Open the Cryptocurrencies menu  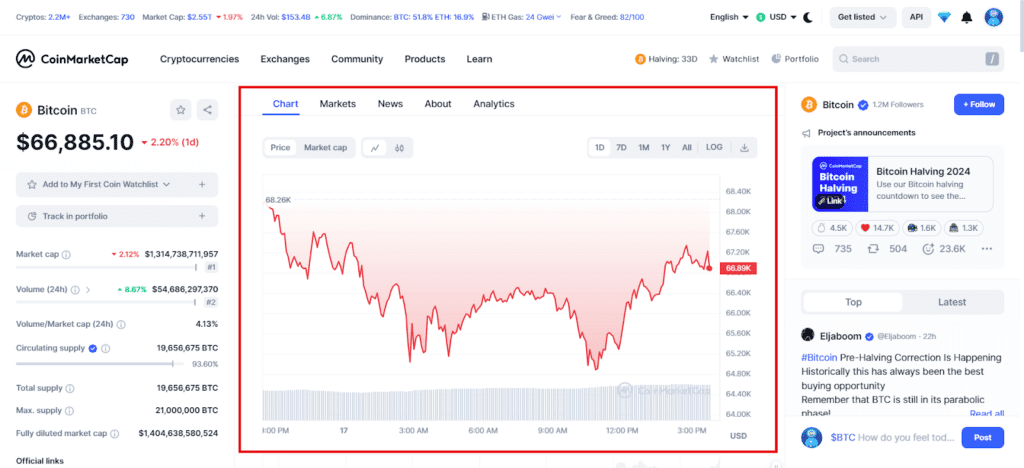click(x=199, y=59)
